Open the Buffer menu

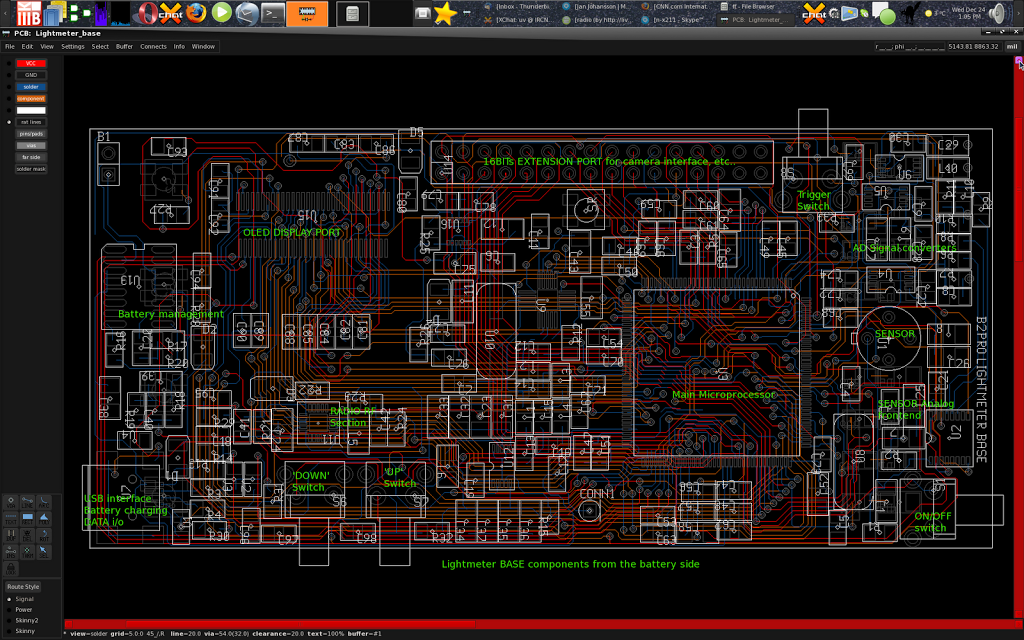[124, 46]
